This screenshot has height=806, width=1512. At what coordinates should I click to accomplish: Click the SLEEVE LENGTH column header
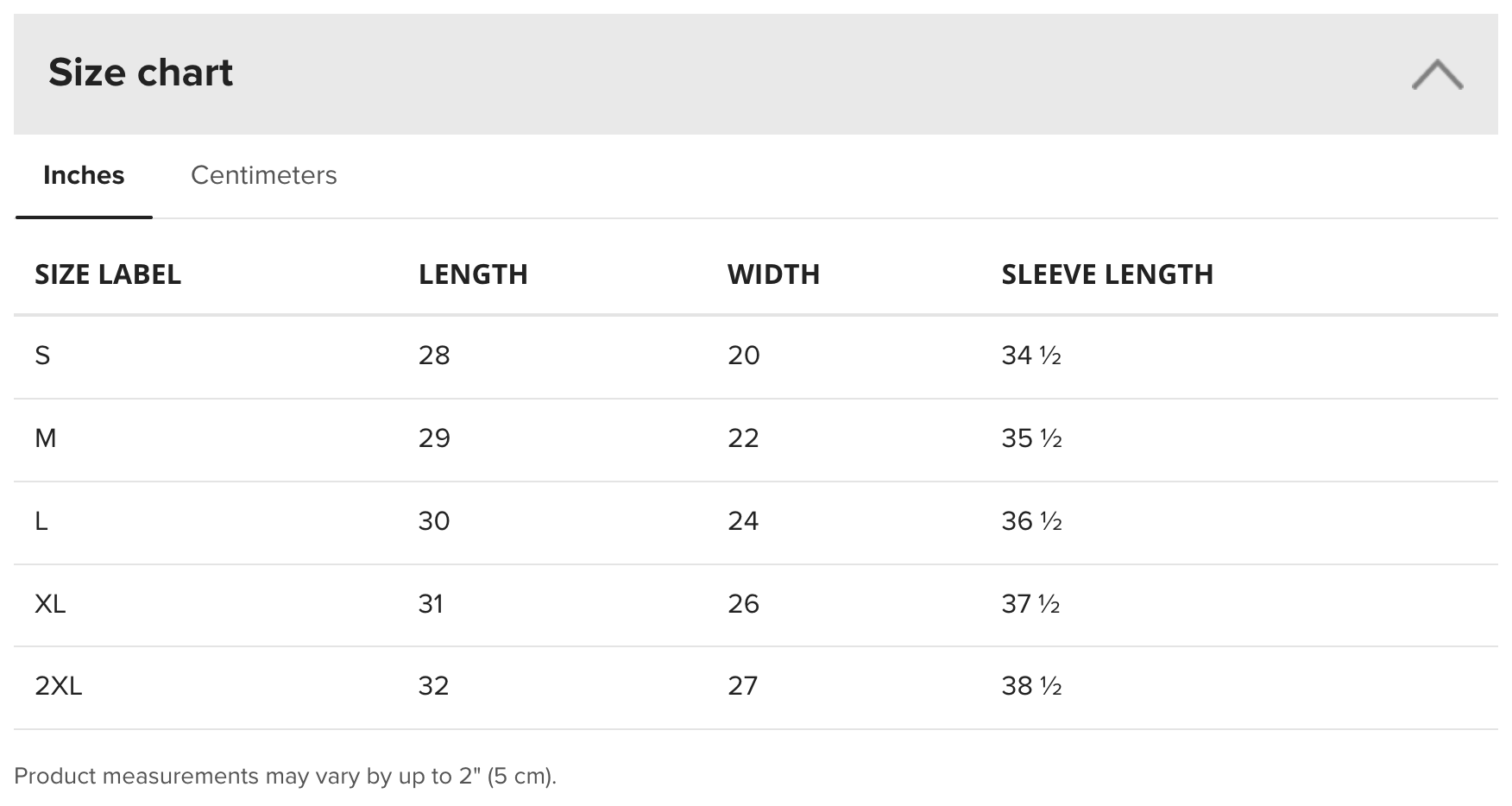point(1107,274)
